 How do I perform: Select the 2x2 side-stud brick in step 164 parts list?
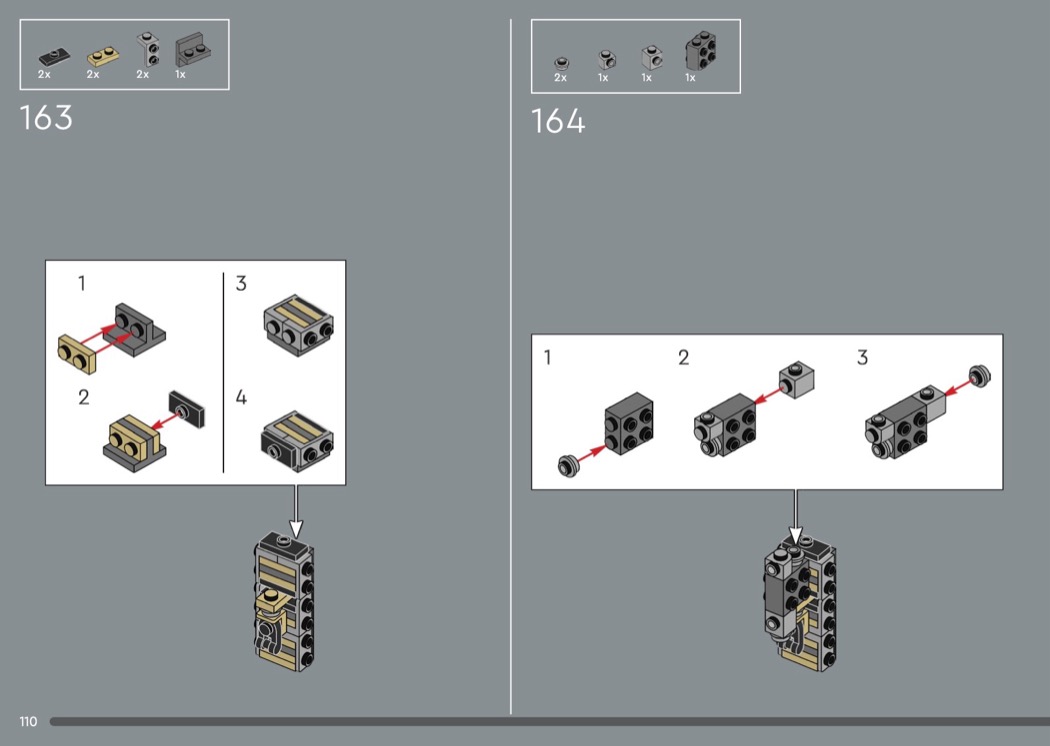[x=700, y=51]
